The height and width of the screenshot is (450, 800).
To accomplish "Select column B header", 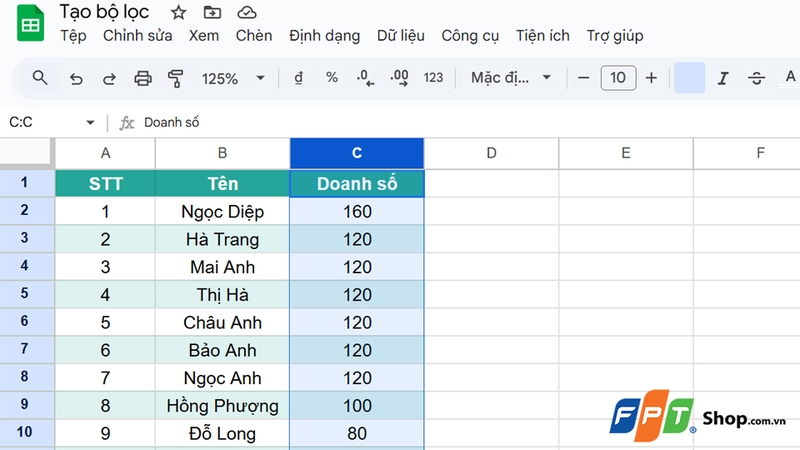I will 222,153.
